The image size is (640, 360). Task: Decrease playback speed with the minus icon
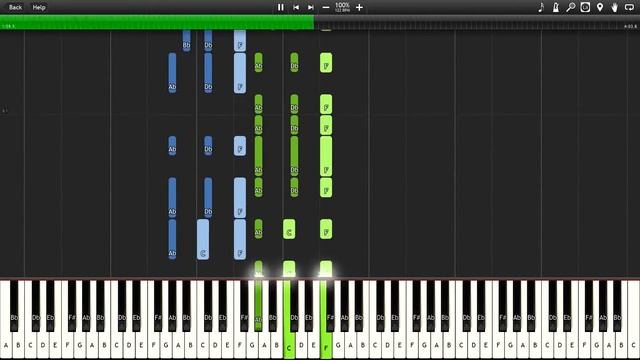coord(326,7)
